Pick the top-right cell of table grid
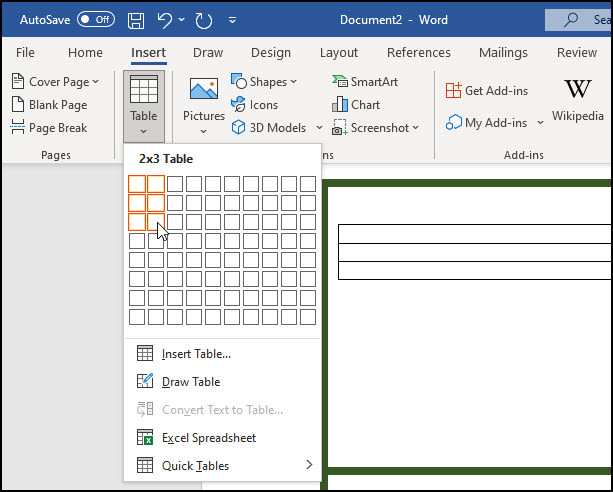 308,184
